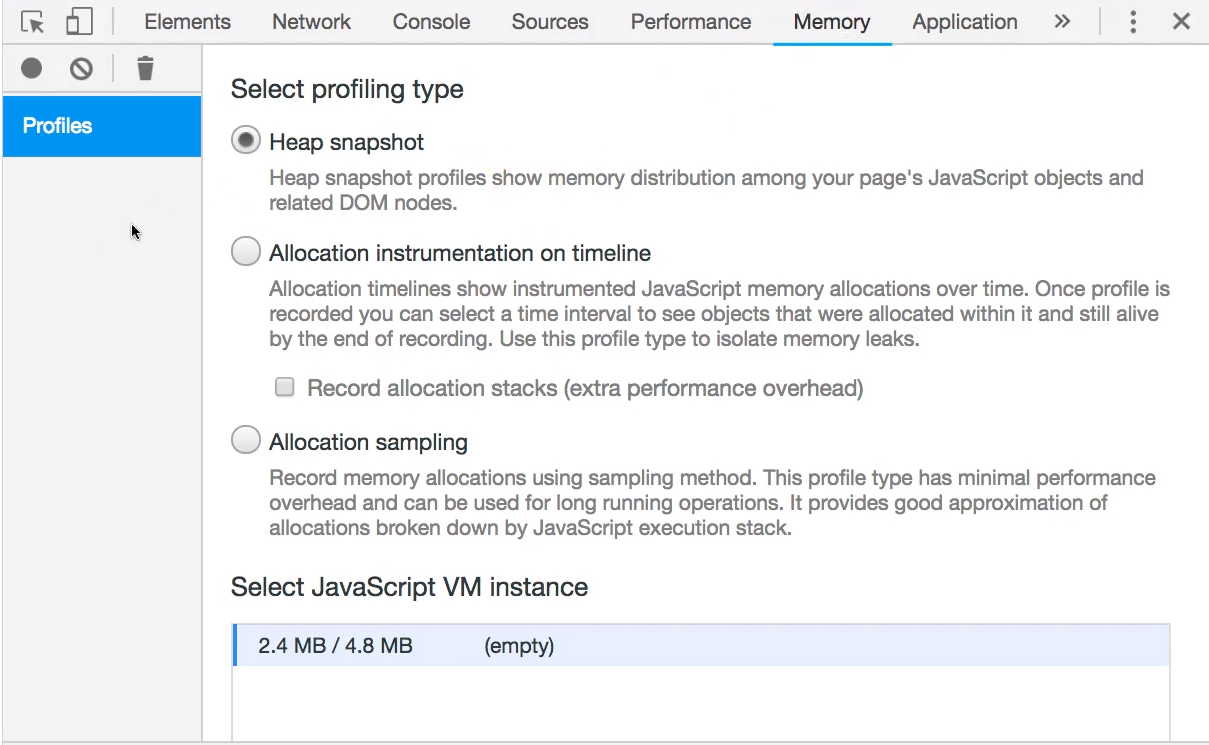Select the Allocation sampling radio button
1209x745 pixels.
(246, 441)
